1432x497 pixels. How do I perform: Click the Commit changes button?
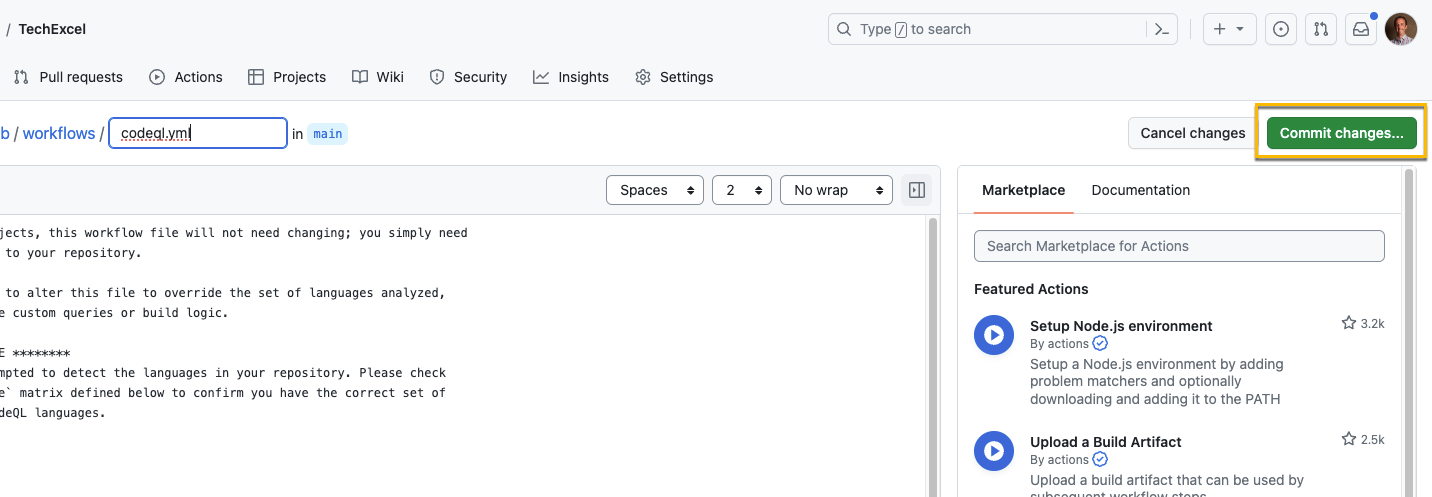click(x=1341, y=133)
